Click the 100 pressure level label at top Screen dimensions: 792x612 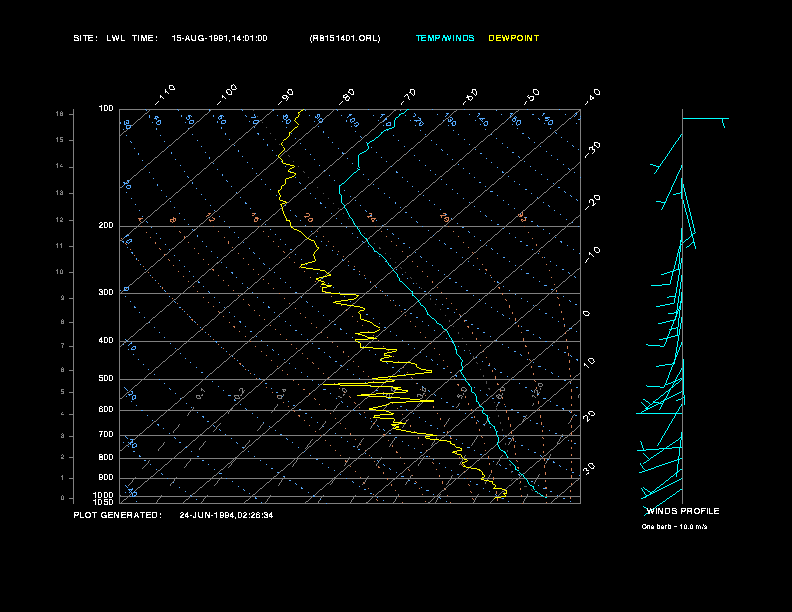click(x=106, y=109)
